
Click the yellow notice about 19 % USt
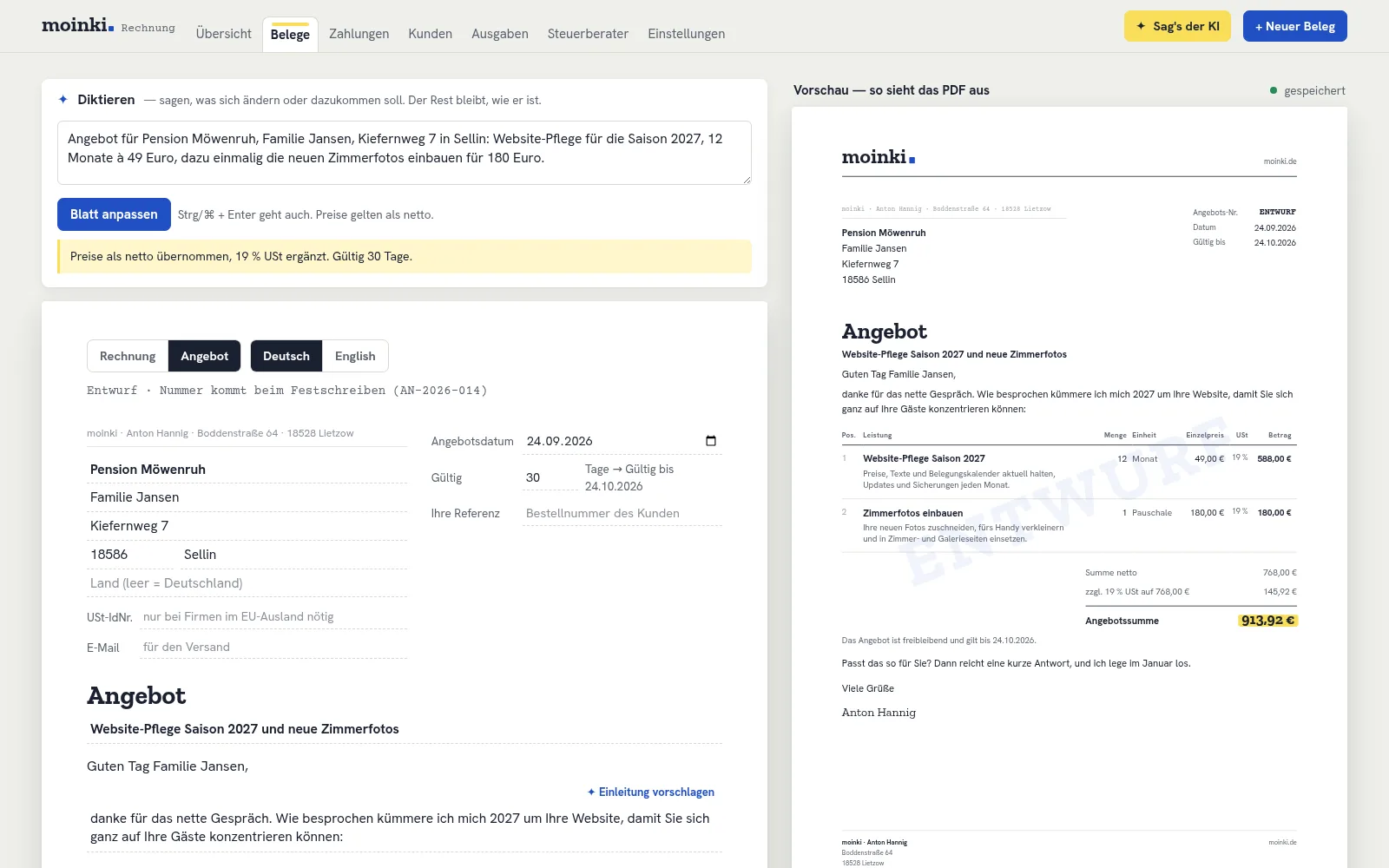click(405, 257)
